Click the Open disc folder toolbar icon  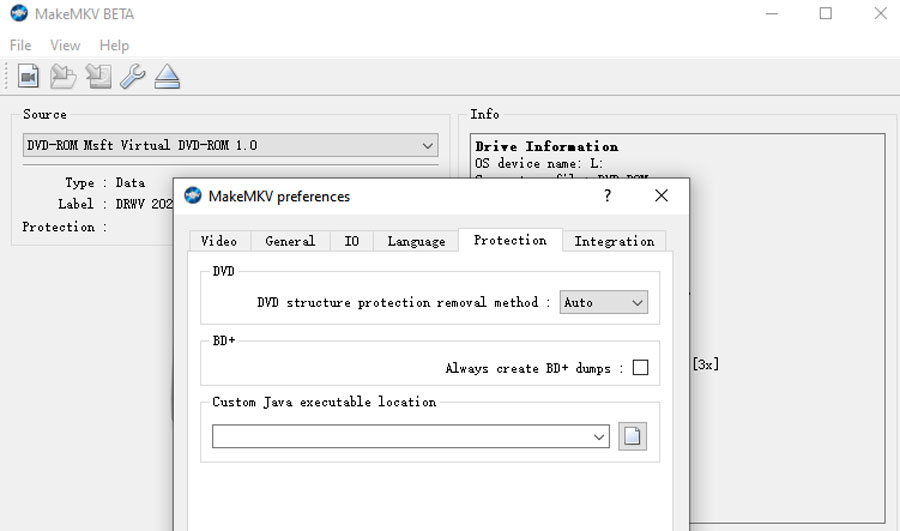click(63, 76)
